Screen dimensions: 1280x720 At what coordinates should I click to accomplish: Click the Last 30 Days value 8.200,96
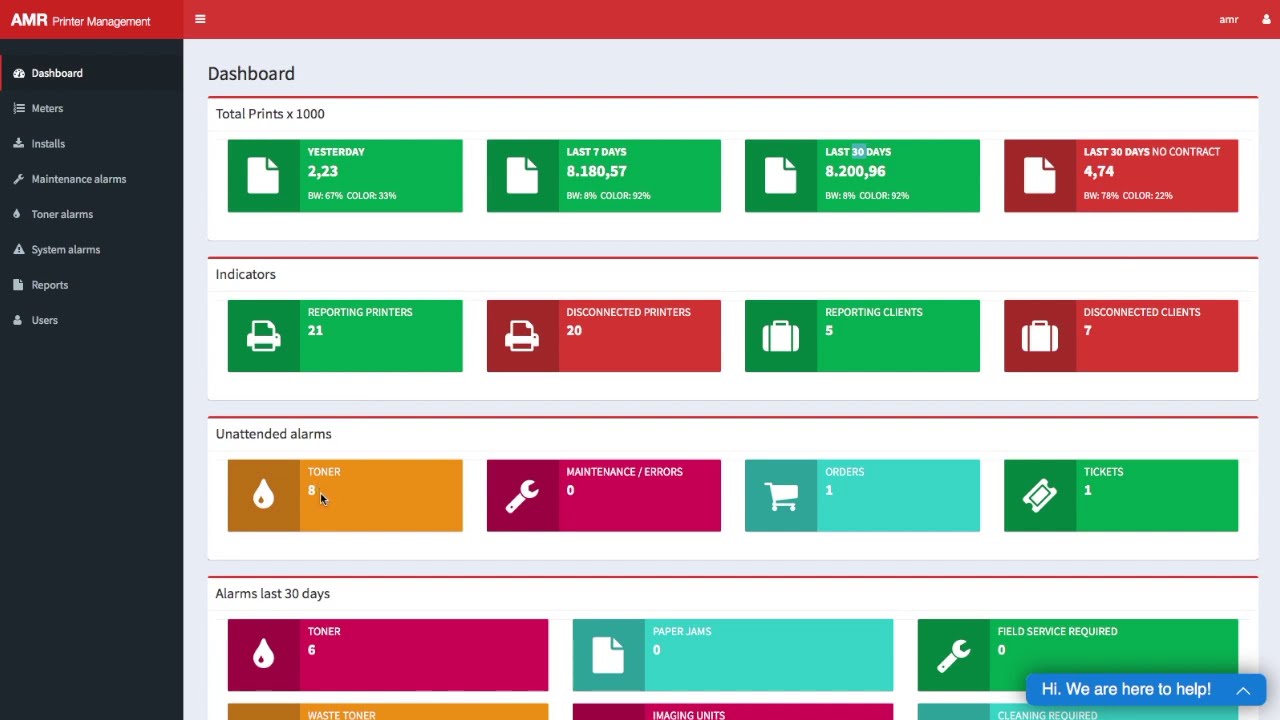click(855, 171)
